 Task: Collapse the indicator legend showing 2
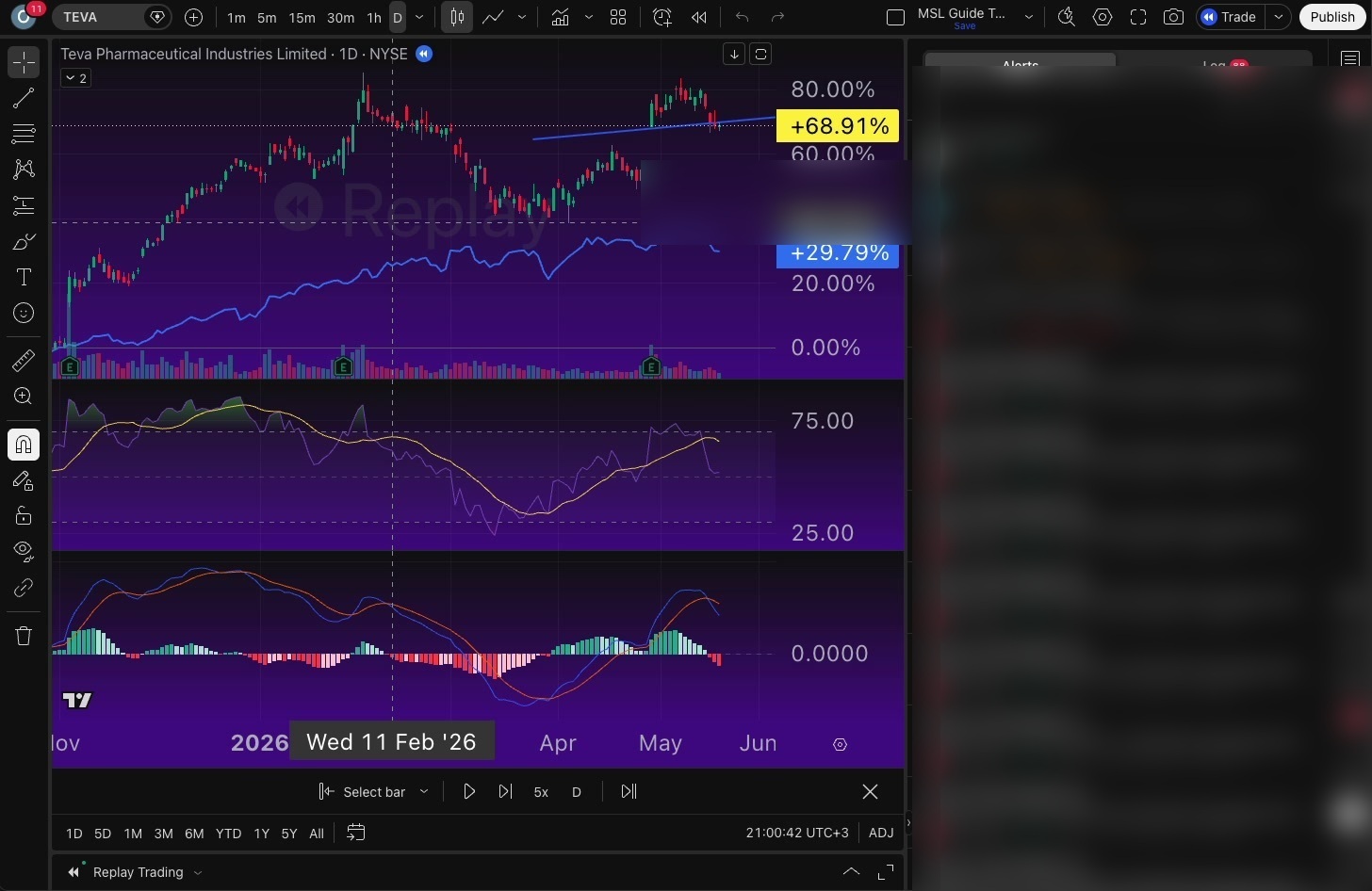tap(75, 78)
